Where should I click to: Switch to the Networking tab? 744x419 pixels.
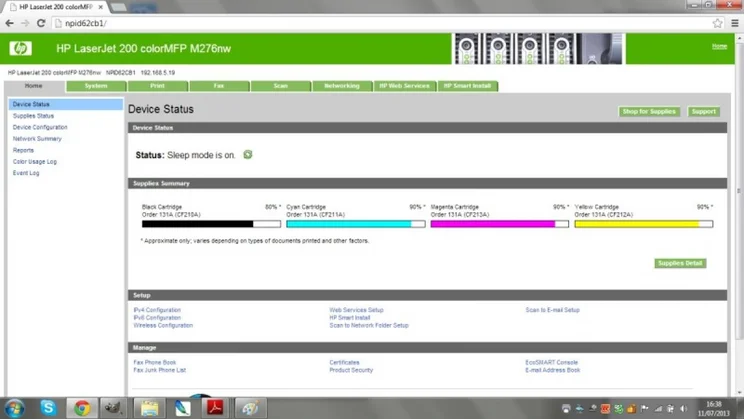point(342,86)
